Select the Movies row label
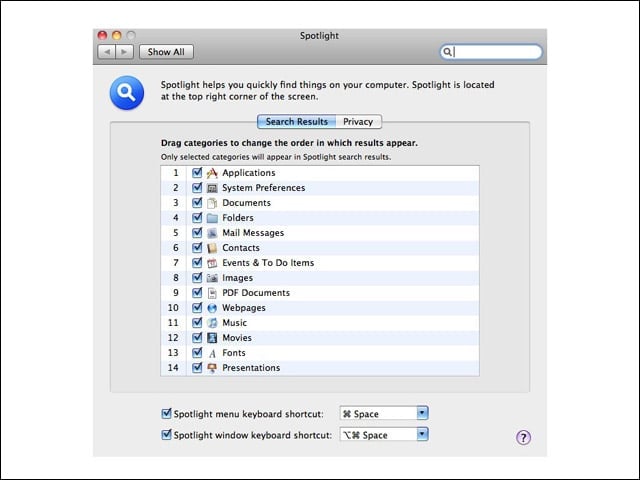 click(x=237, y=338)
